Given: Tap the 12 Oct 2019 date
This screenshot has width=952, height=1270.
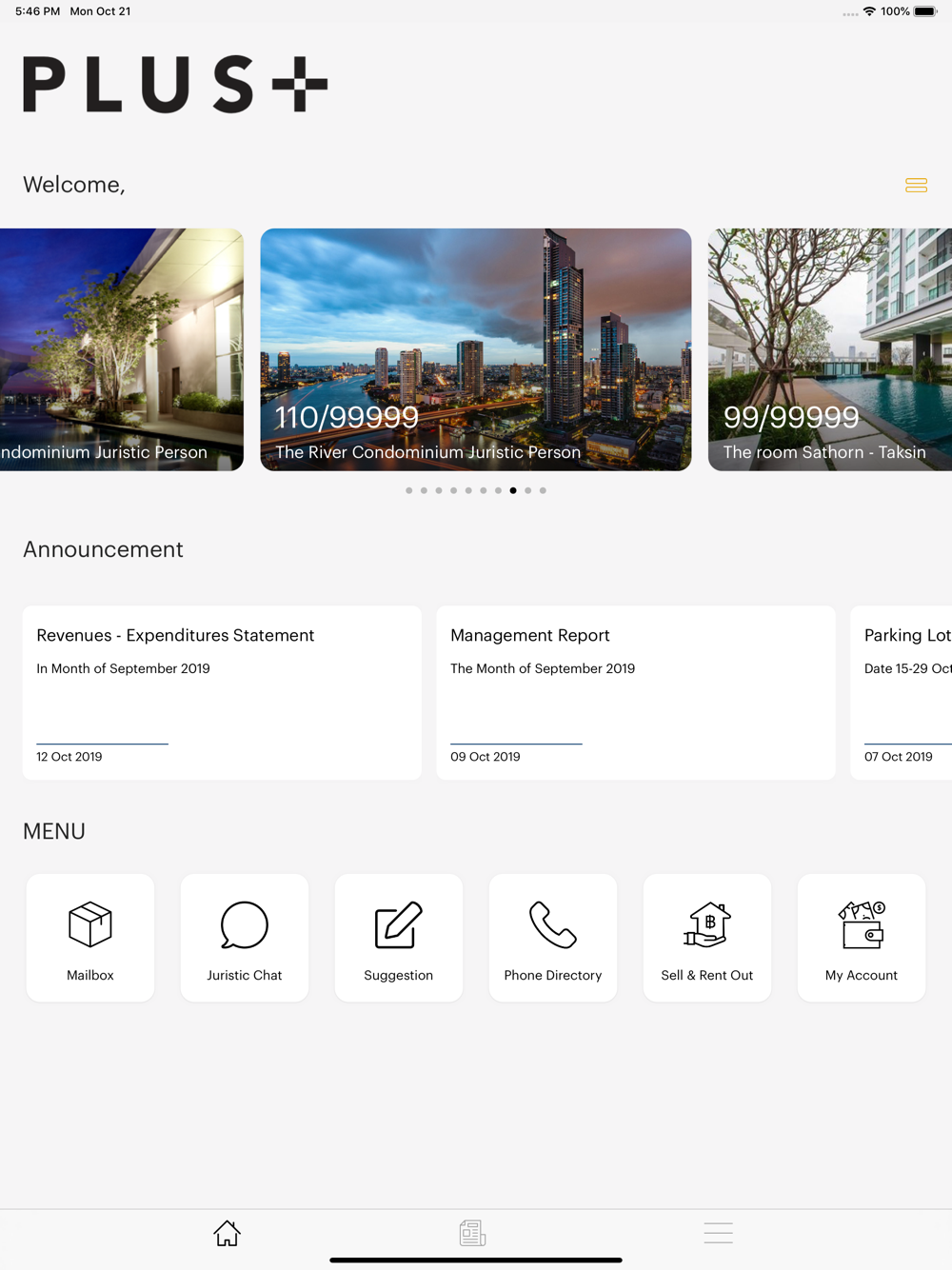Looking at the screenshot, I should pos(69,757).
